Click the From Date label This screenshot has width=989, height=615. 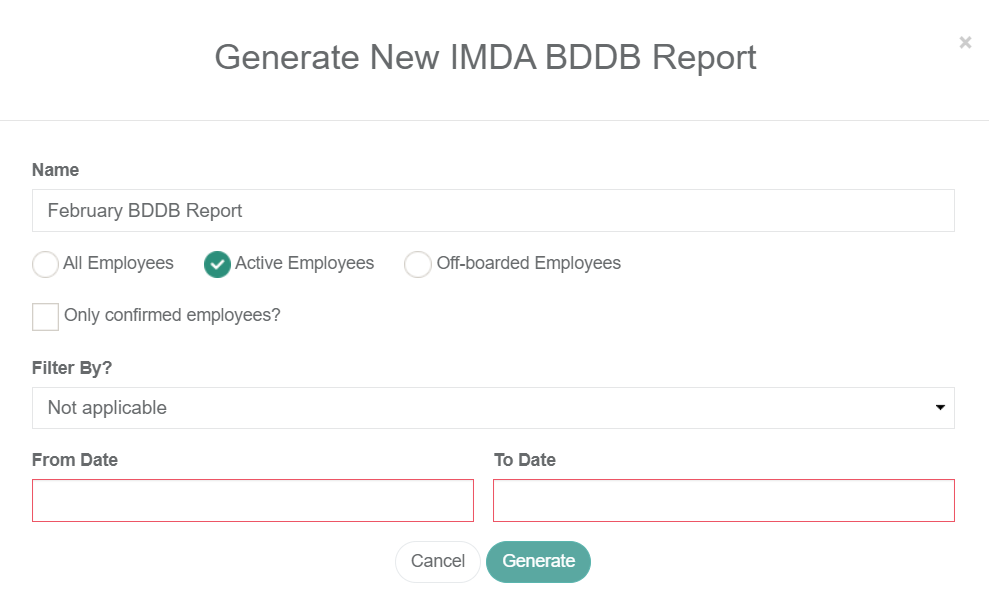[x=75, y=460]
